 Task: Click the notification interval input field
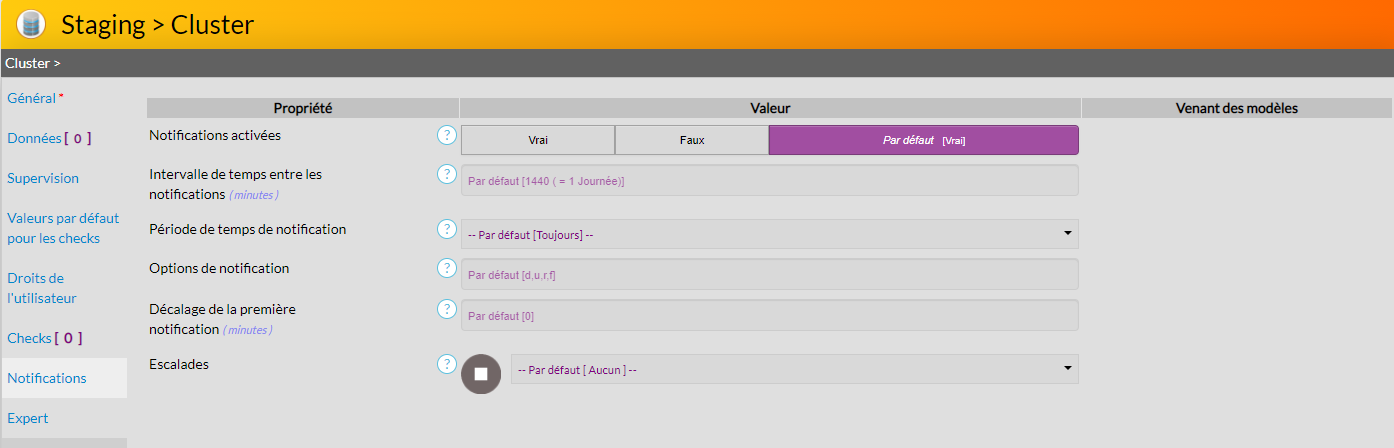pos(769,180)
